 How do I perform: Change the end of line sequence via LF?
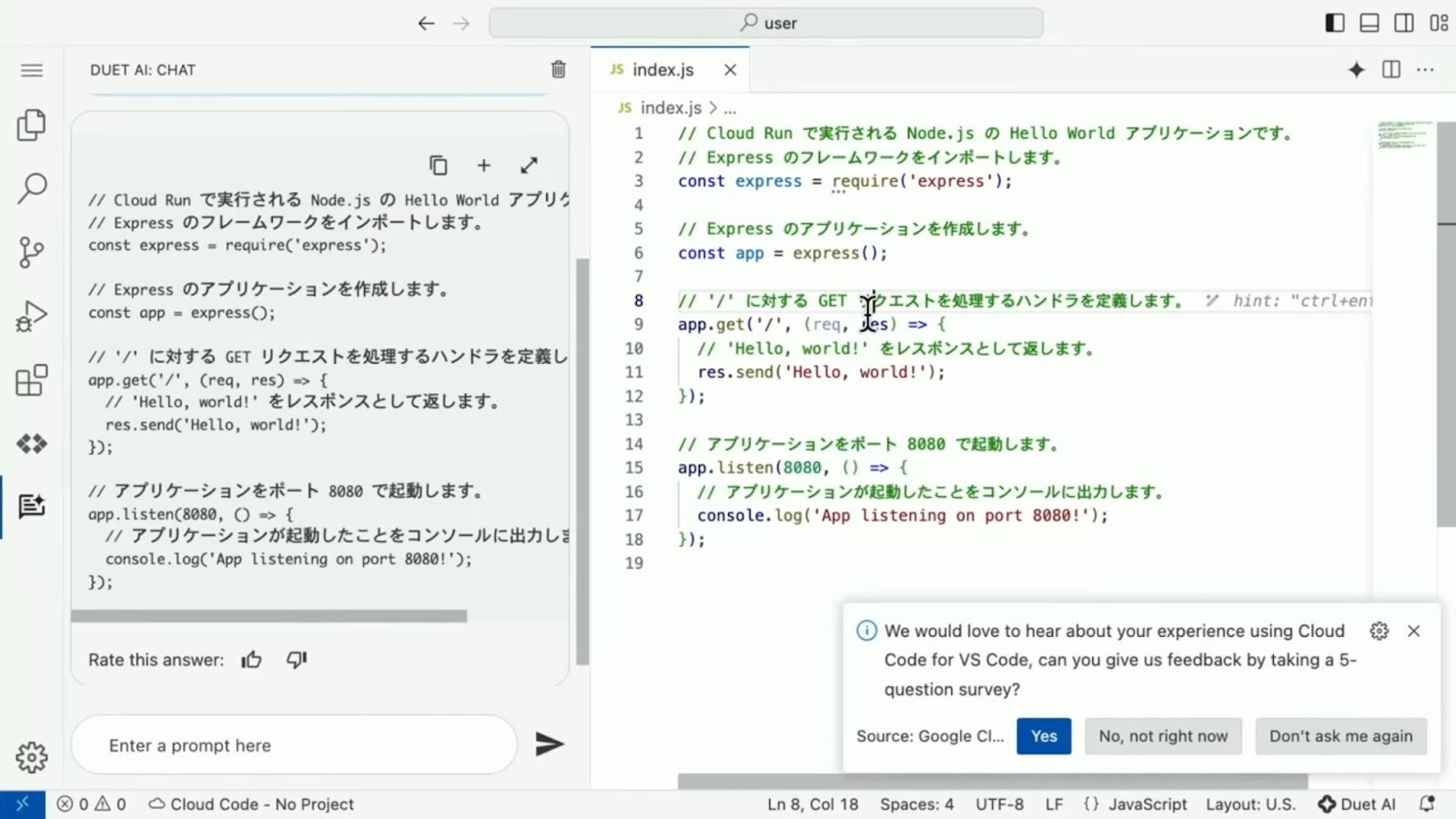point(1054,804)
